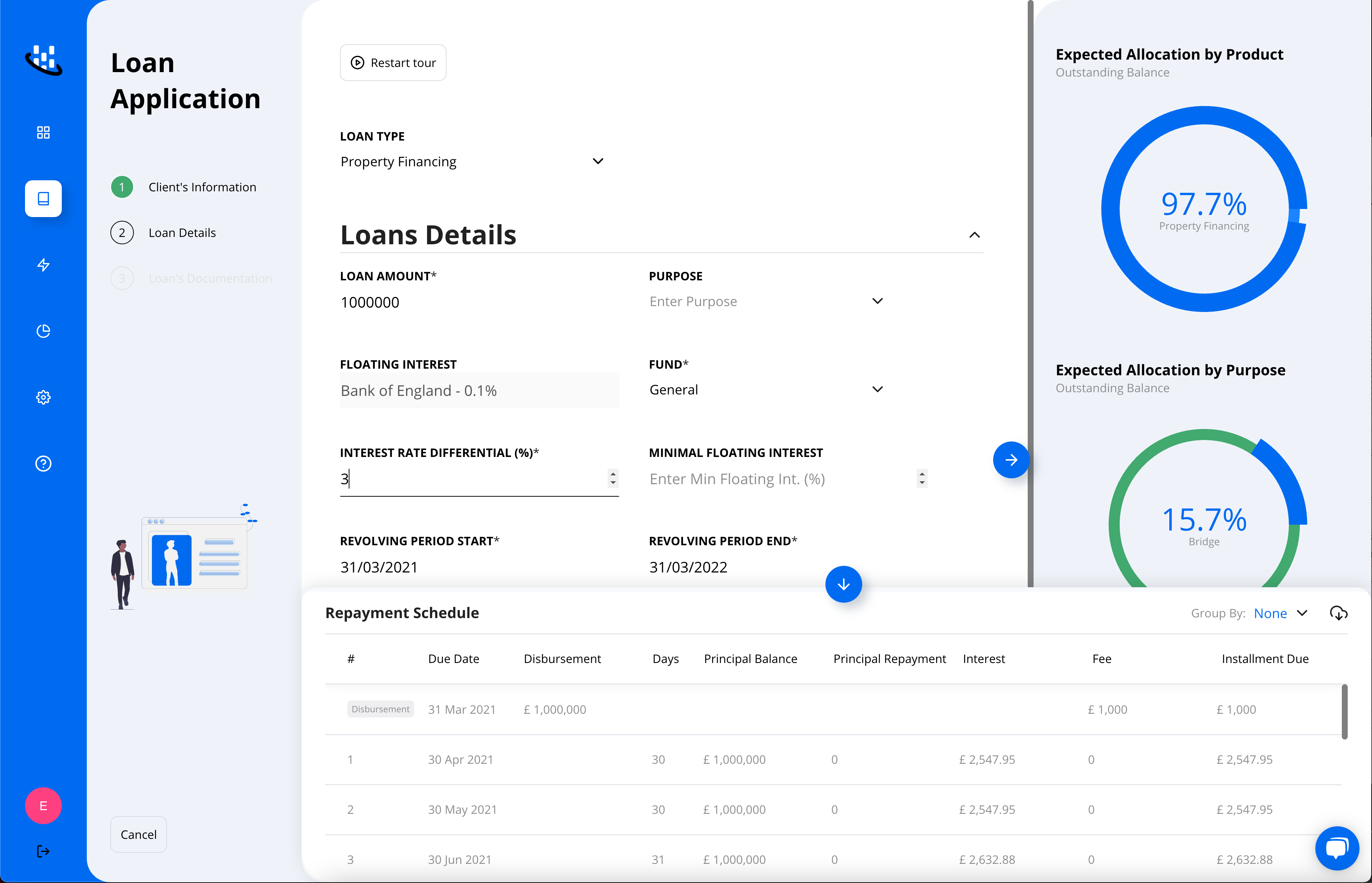Click the Restart tour button
Viewport: 1372px width, 883px height.
tap(392, 63)
